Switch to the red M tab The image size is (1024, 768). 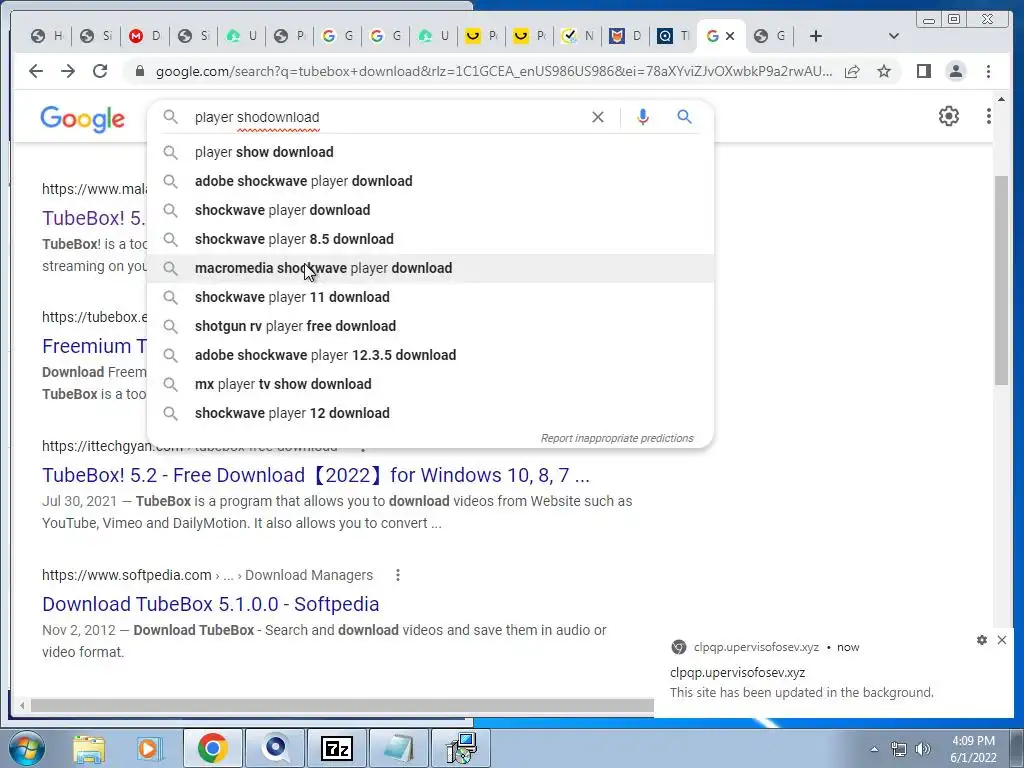pyautogui.click(x=145, y=37)
